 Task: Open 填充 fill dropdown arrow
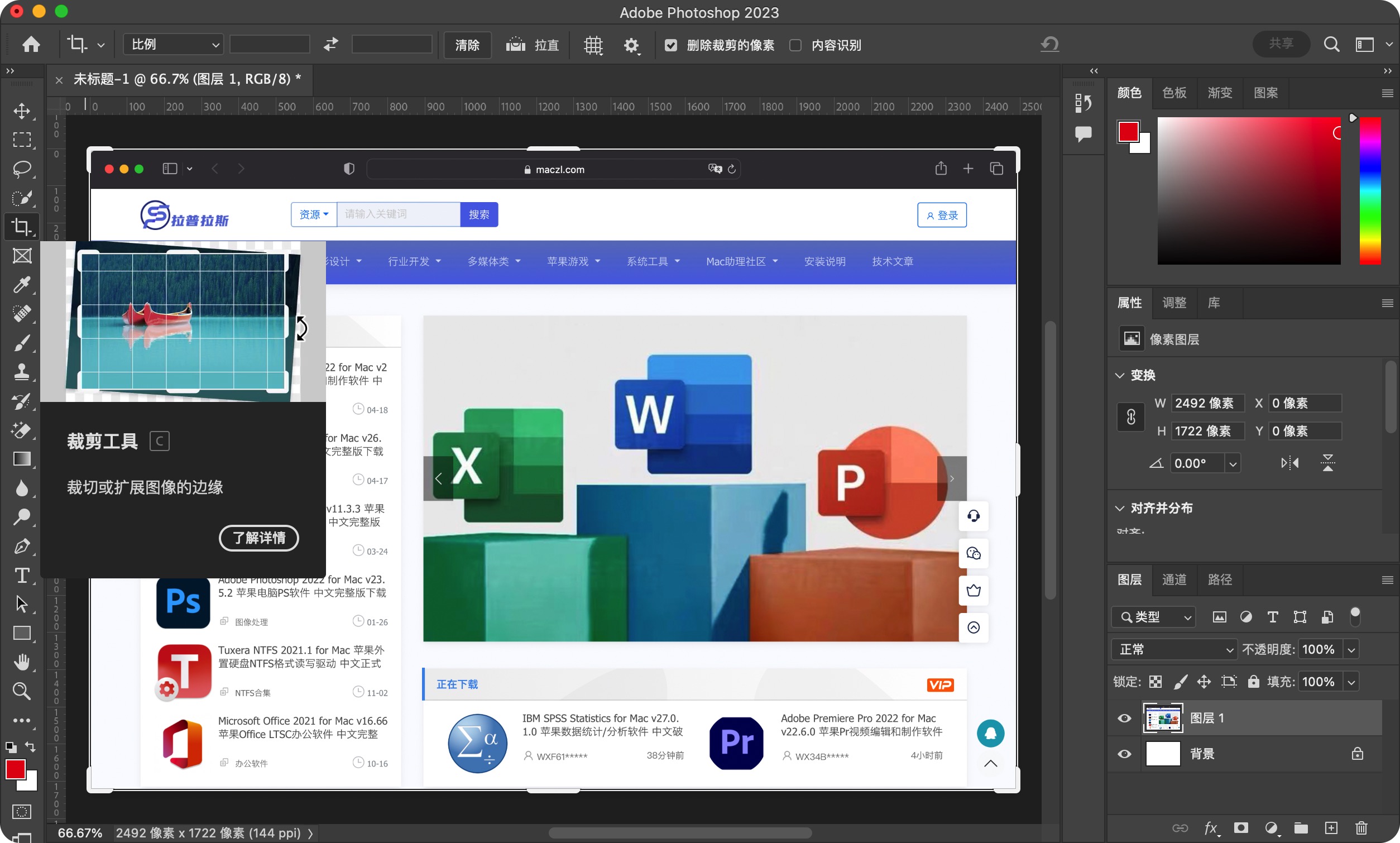click(x=1351, y=682)
